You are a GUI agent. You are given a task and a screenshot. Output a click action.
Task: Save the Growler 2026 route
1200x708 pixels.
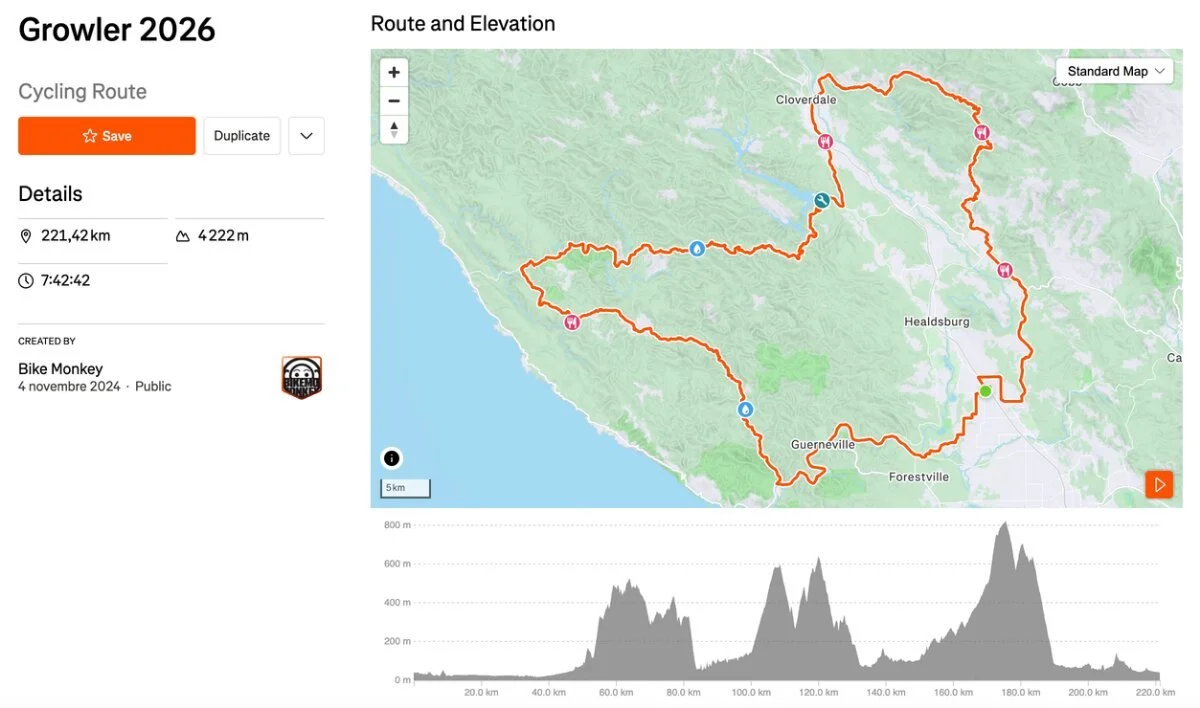[x=107, y=136]
